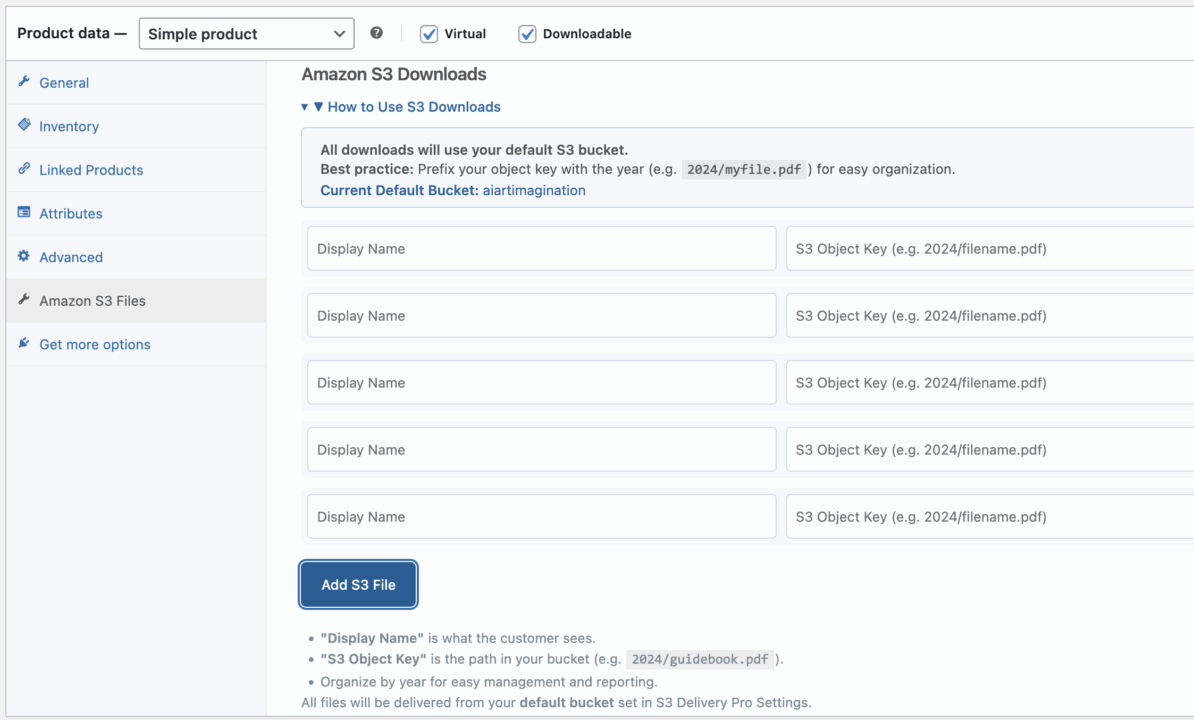Switch to the Inventory tab

69,127
